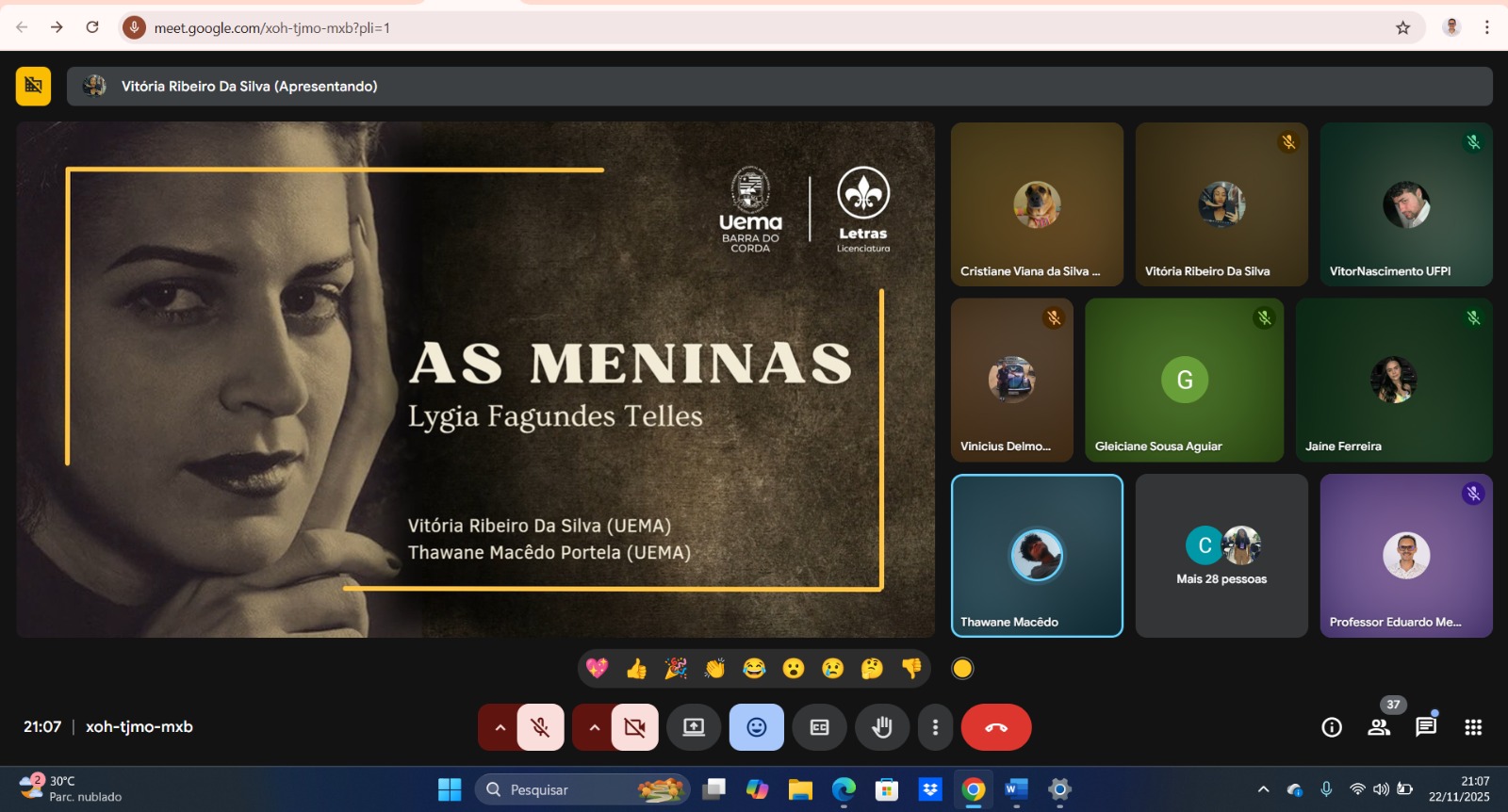
Task: Pick the yellow emoji skin tone swatch
Action: (962, 669)
